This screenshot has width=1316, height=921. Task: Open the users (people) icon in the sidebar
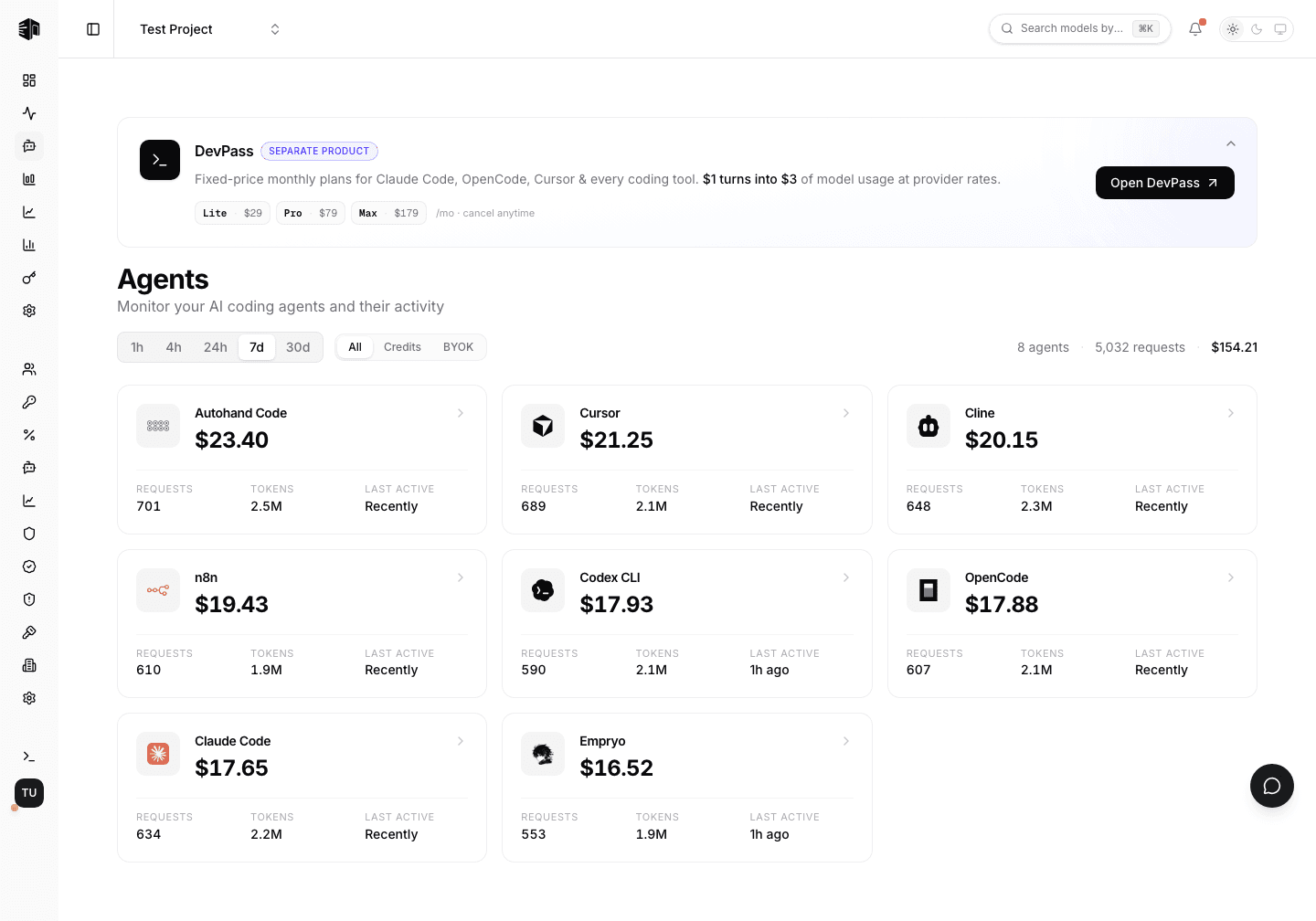point(29,369)
